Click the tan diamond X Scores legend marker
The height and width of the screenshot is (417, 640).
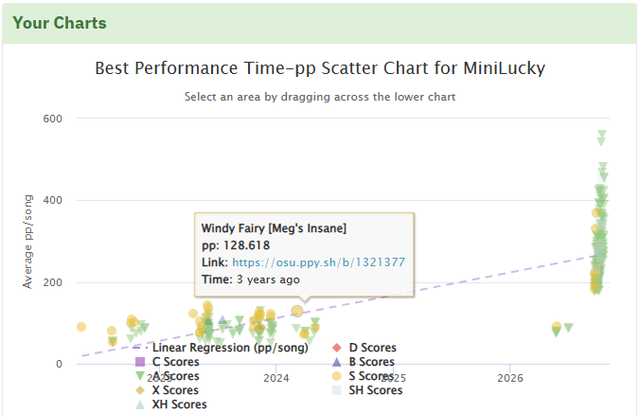[x=140, y=390]
